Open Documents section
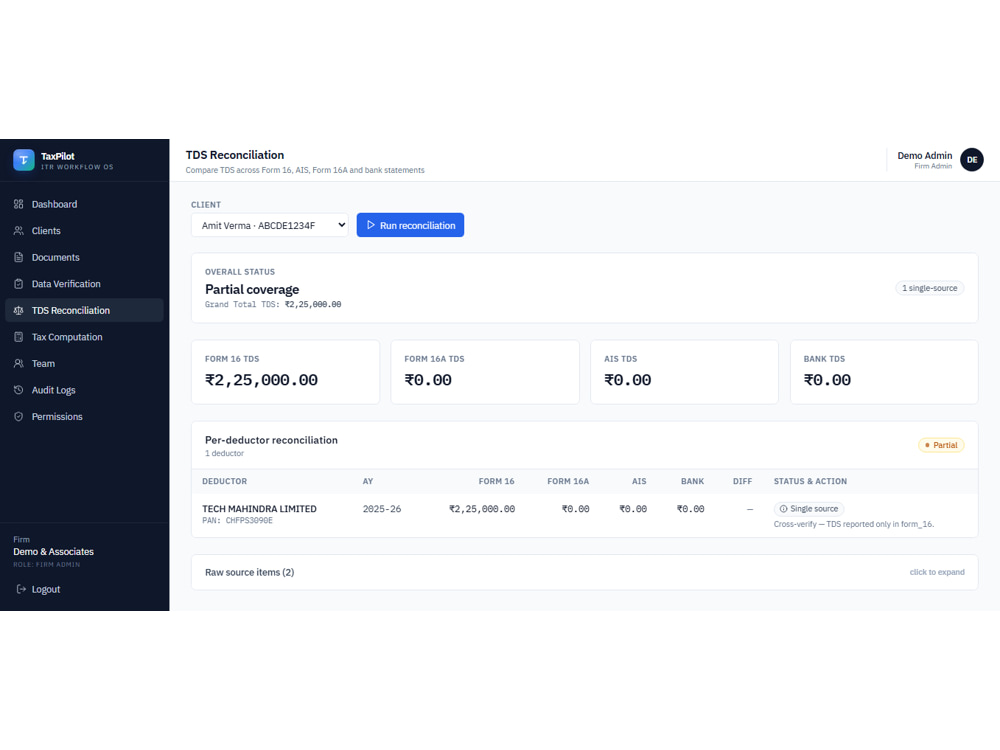This screenshot has height=750, width=1000. tap(84, 258)
